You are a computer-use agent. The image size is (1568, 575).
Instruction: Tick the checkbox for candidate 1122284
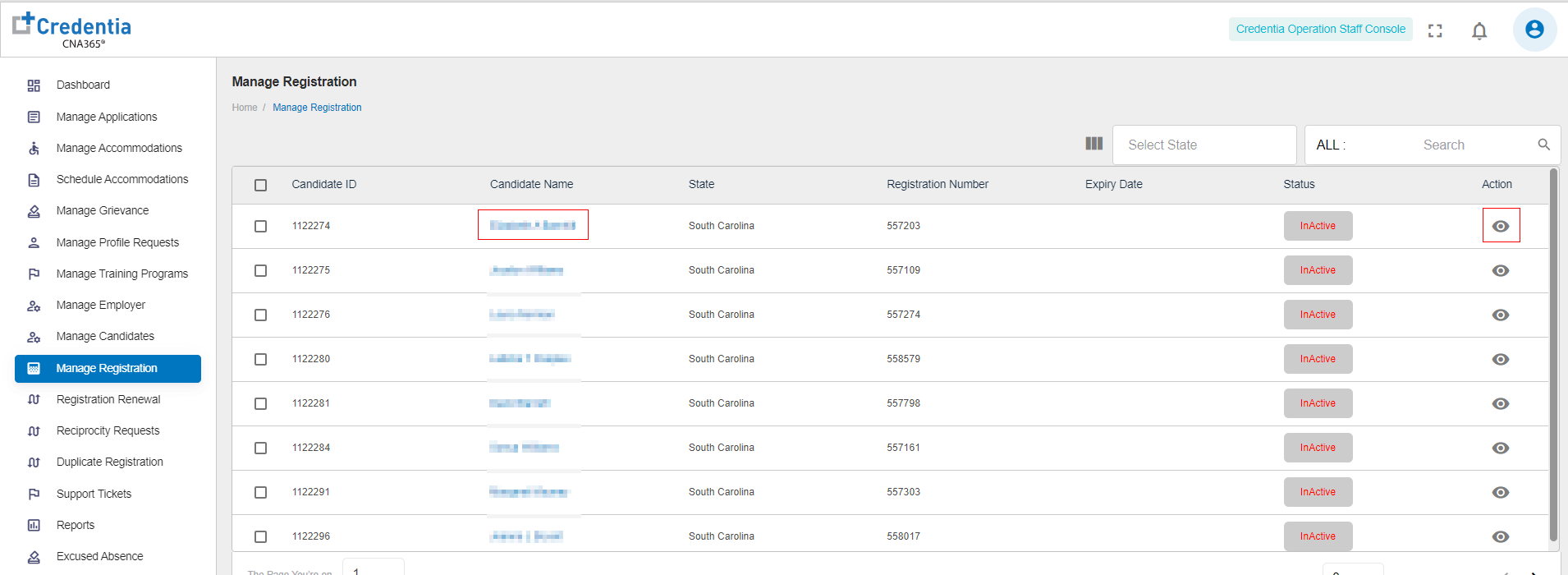260,448
